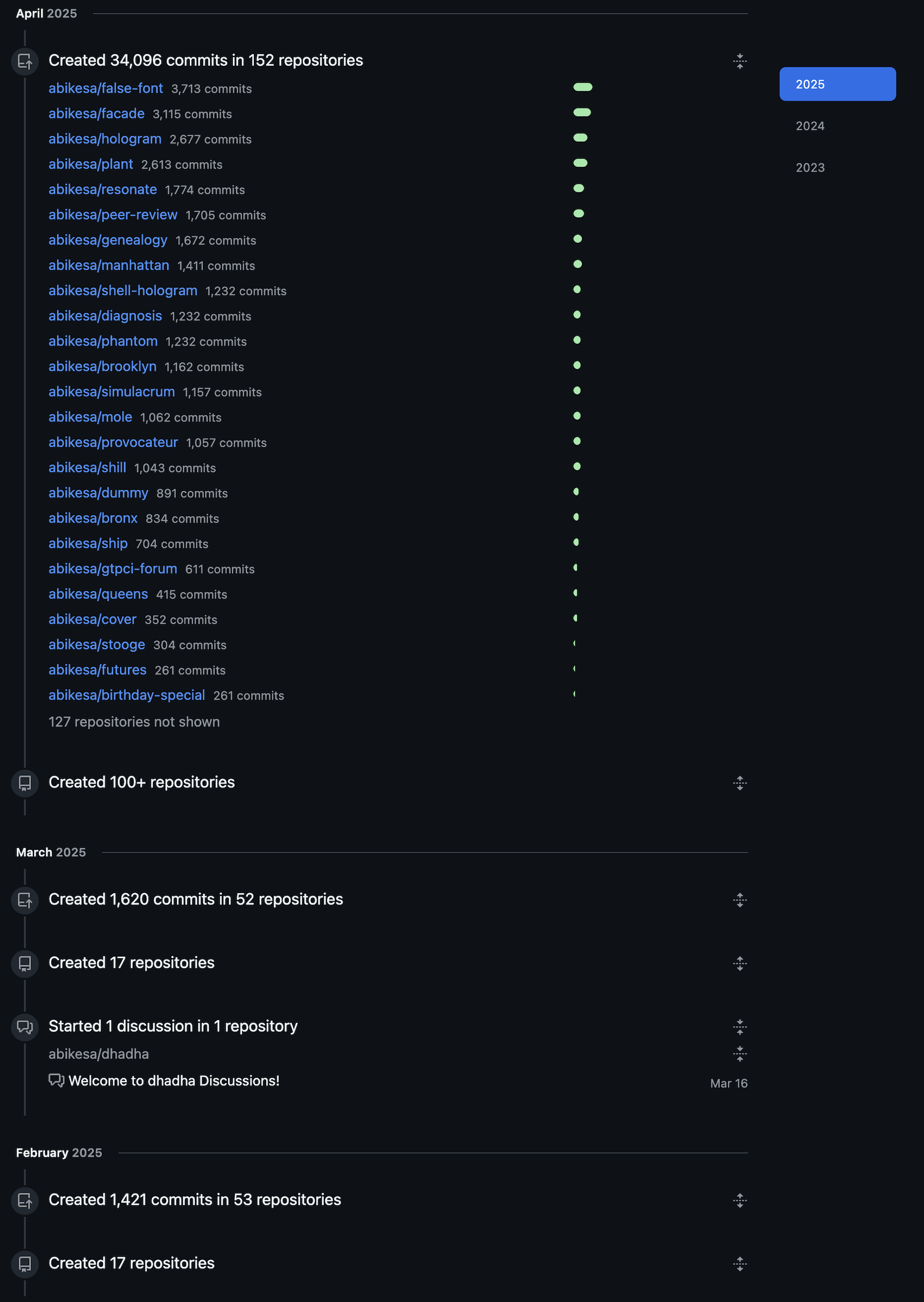Image resolution: width=924 pixels, height=1302 pixels.
Task: Click the March Created 17 repositories icon
Action: [x=24, y=964]
